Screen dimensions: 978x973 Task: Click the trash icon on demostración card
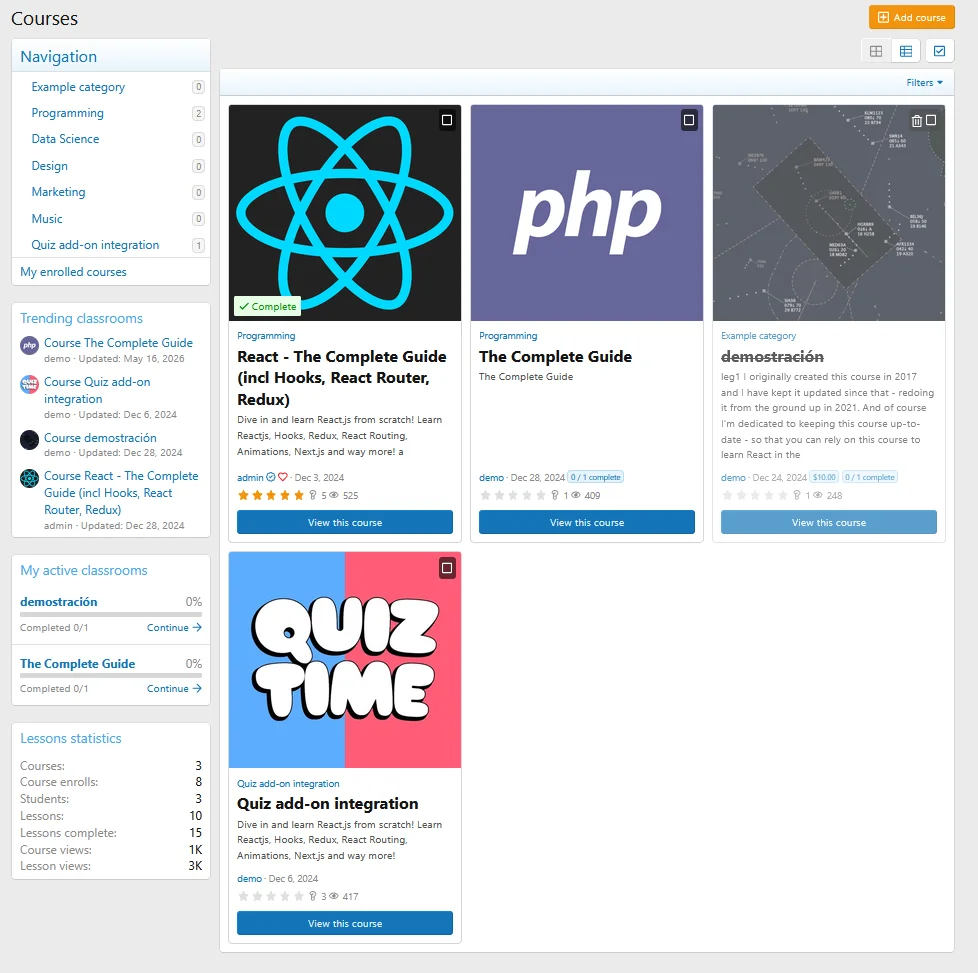(x=916, y=121)
